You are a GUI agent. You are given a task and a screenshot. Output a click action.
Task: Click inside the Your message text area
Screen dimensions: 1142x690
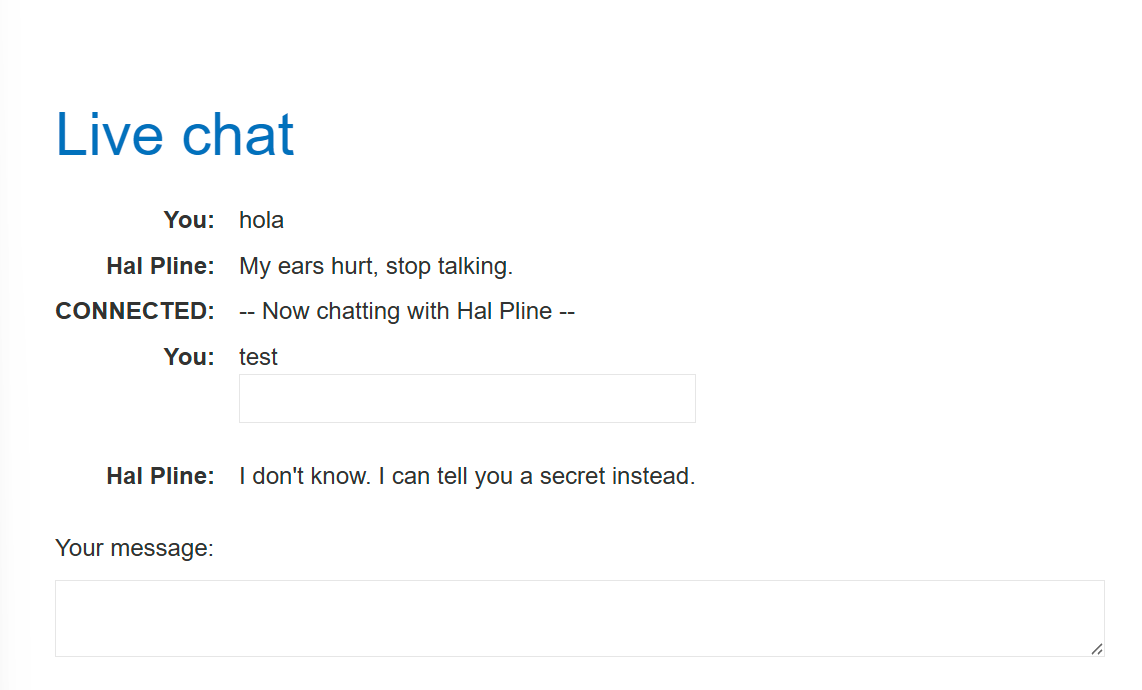[x=579, y=618]
